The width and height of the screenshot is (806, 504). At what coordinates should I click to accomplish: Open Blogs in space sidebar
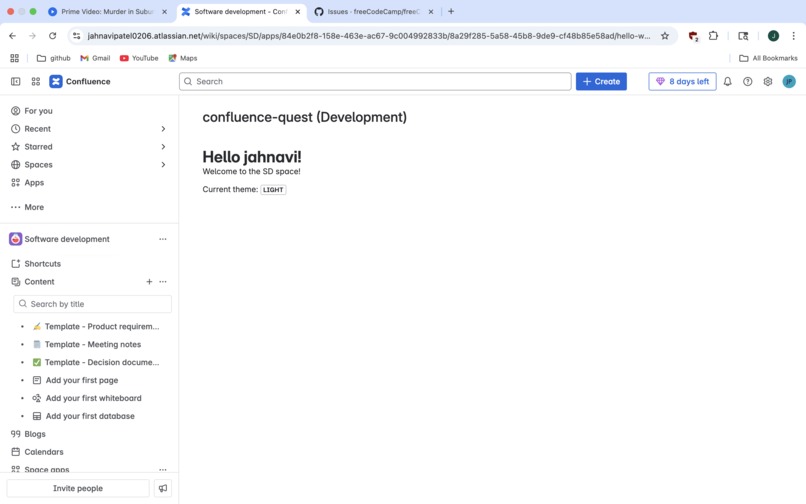pyautogui.click(x=28, y=434)
